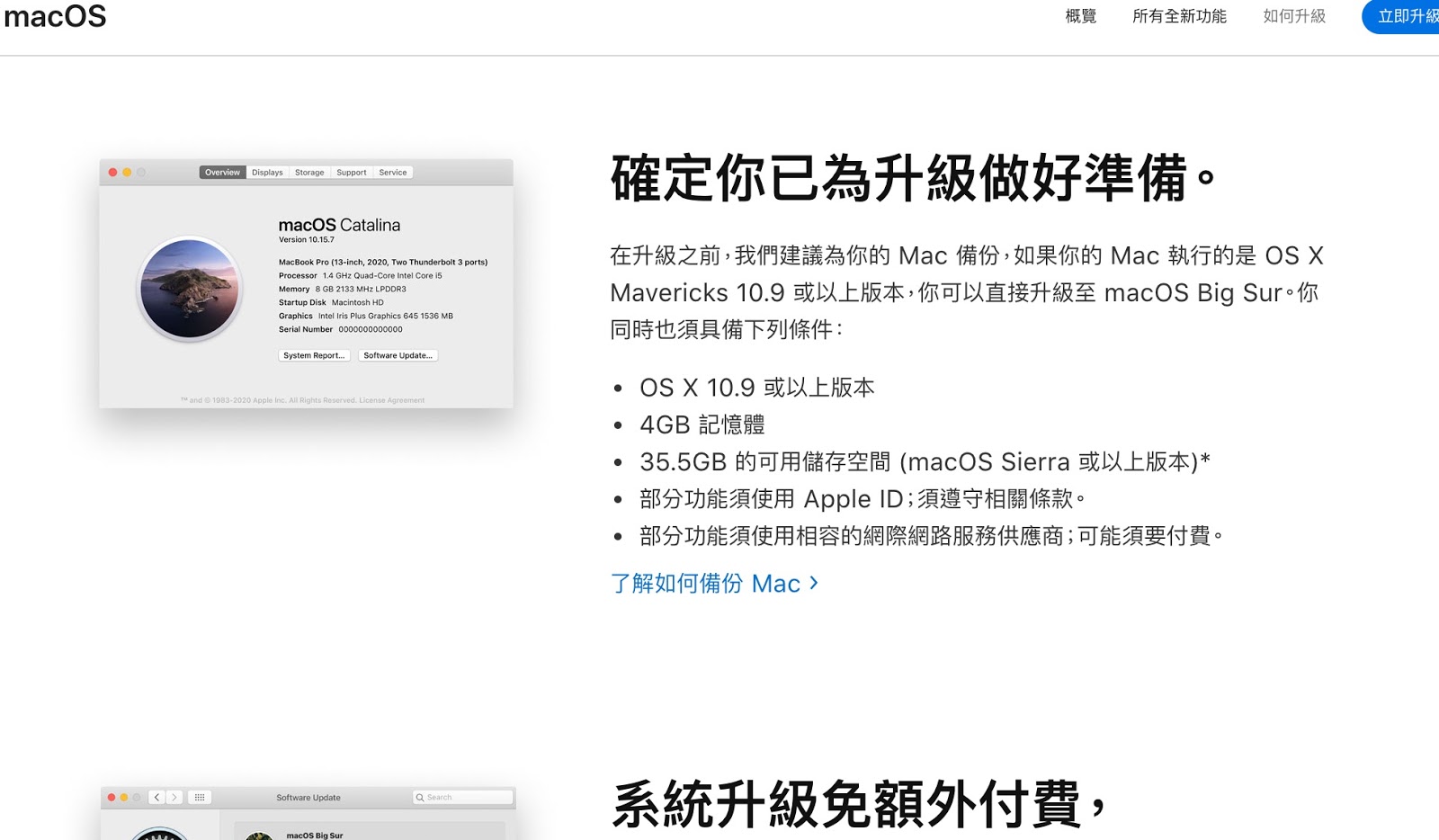
Task: Click the Software Update... button
Action: pyautogui.click(x=398, y=355)
